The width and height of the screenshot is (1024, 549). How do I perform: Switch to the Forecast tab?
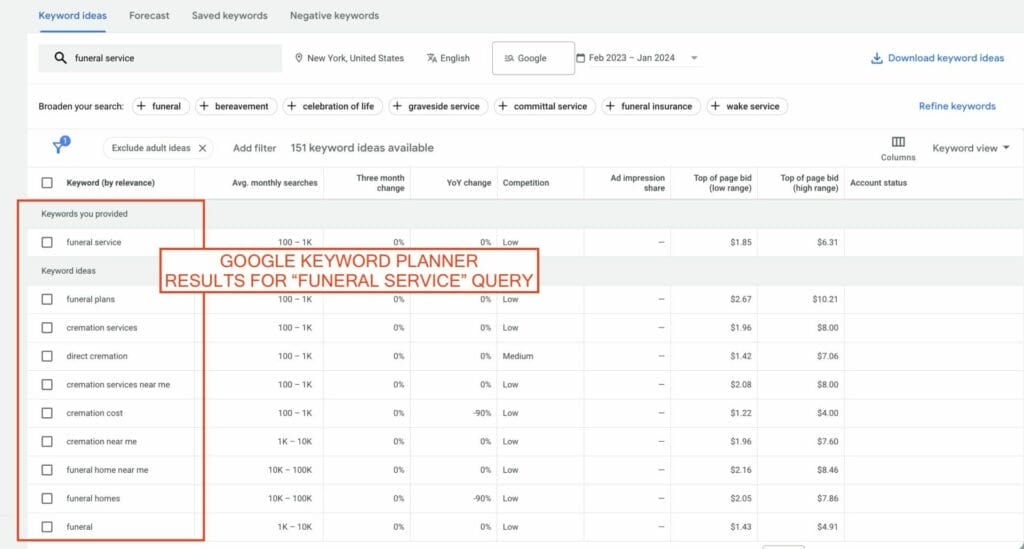149,16
